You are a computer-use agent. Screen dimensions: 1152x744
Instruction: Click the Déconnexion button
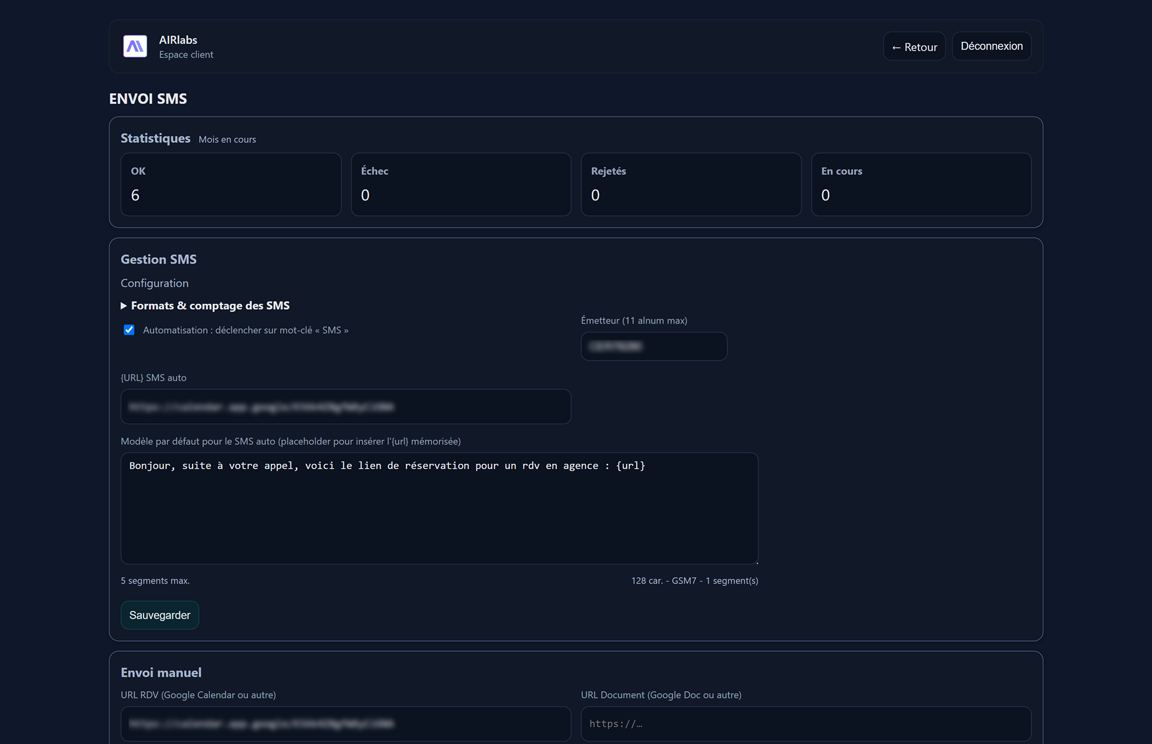coord(991,46)
